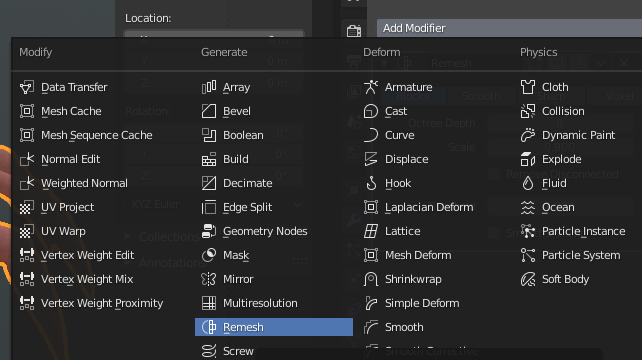642x360 pixels.
Task: Click the Cloth physics icon
Action: click(x=528, y=87)
